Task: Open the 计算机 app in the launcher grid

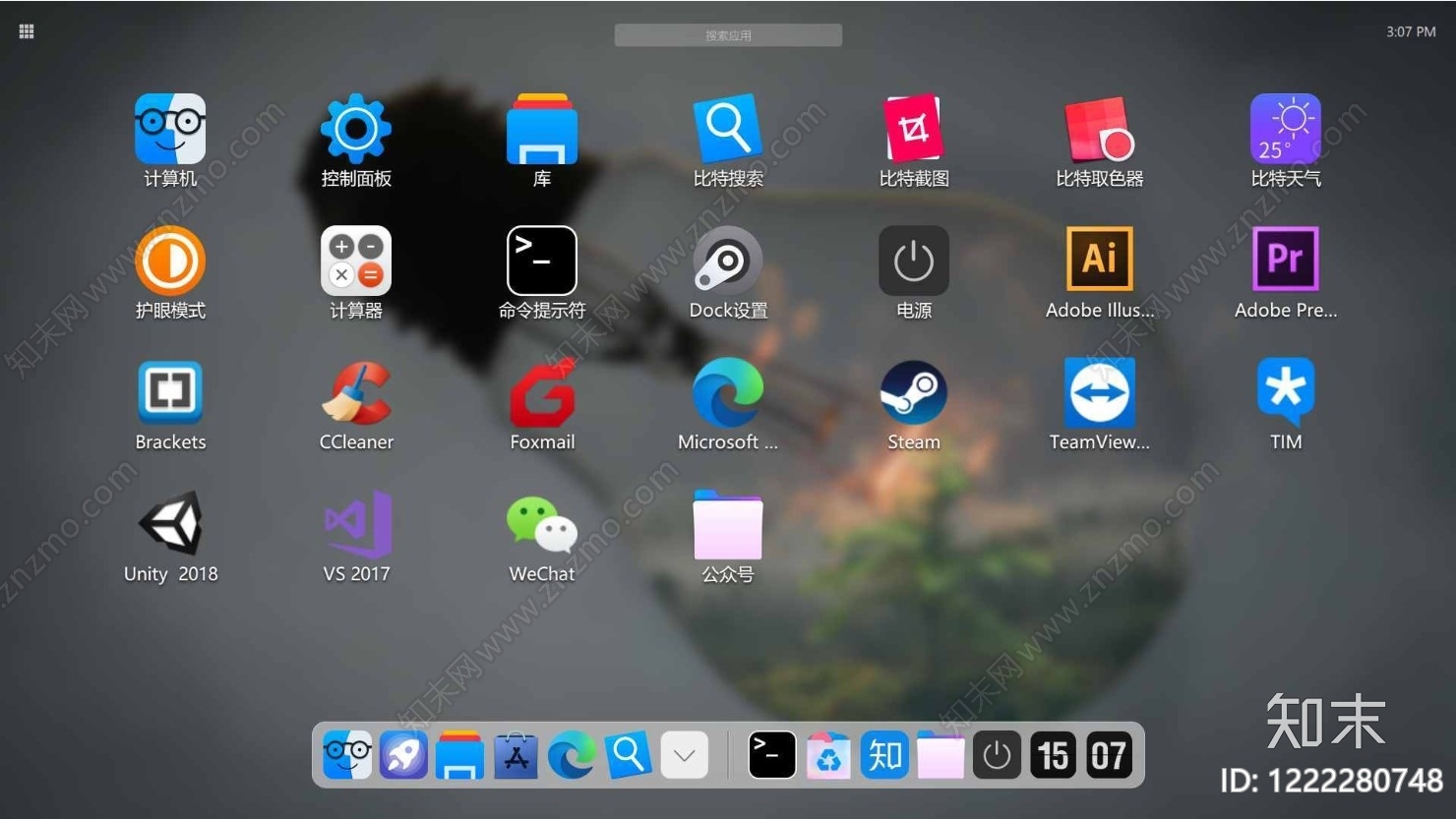Action: 170,129
